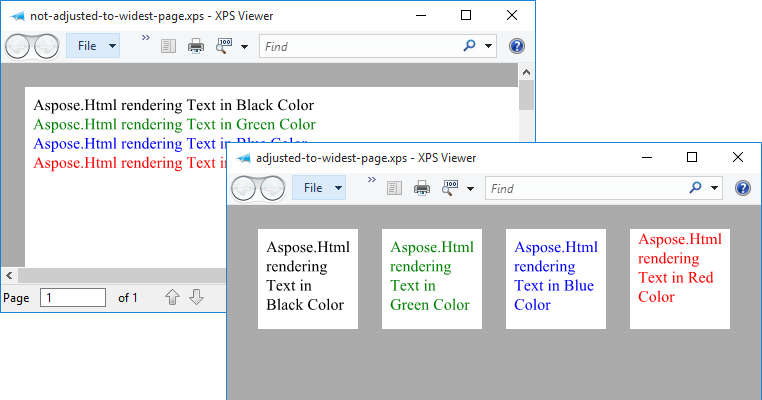Click vertical scrollbar thumb in back window
Viewport: 762px width, 400px height.
(526, 95)
